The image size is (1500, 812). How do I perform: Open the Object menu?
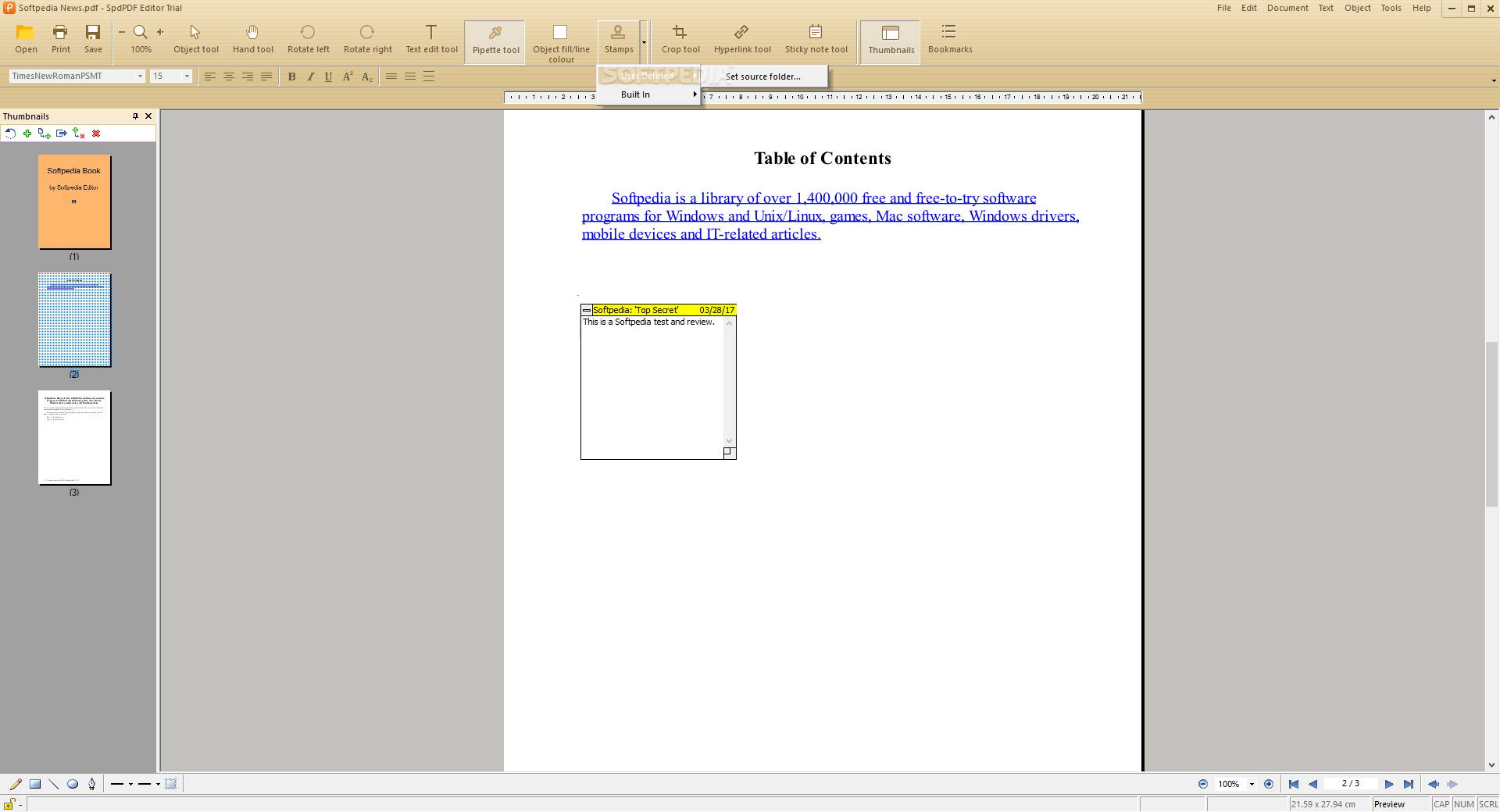click(1358, 8)
